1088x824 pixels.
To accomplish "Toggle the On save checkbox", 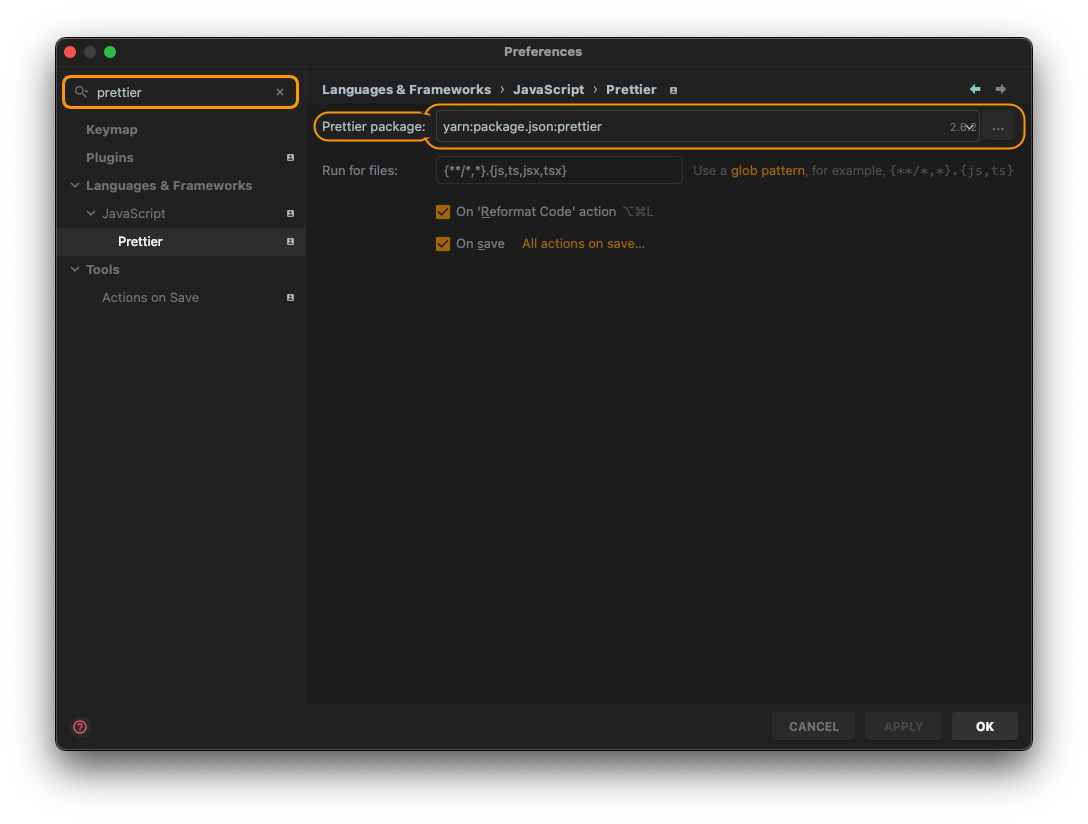I will tap(443, 243).
